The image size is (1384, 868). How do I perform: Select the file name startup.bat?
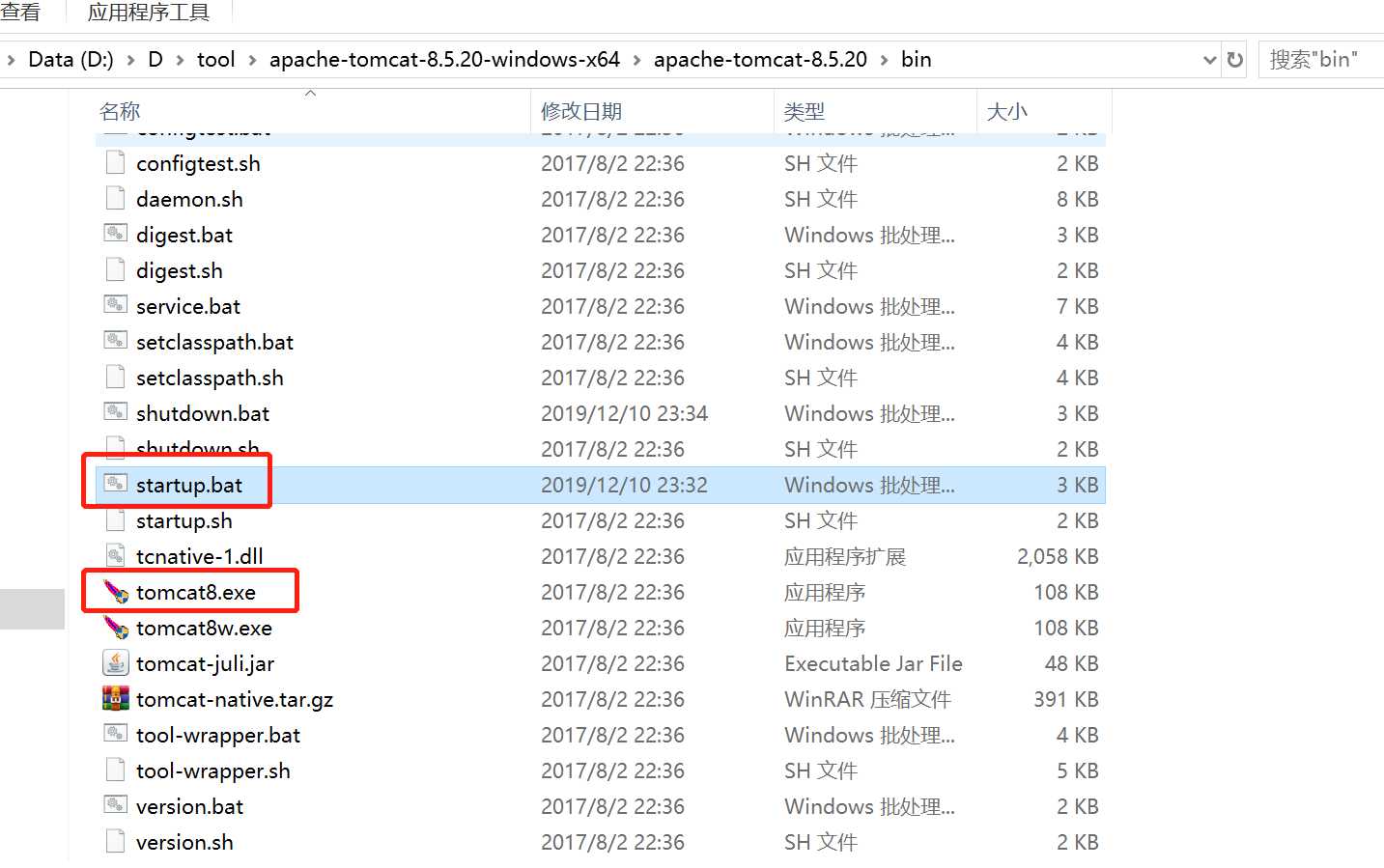click(x=189, y=485)
